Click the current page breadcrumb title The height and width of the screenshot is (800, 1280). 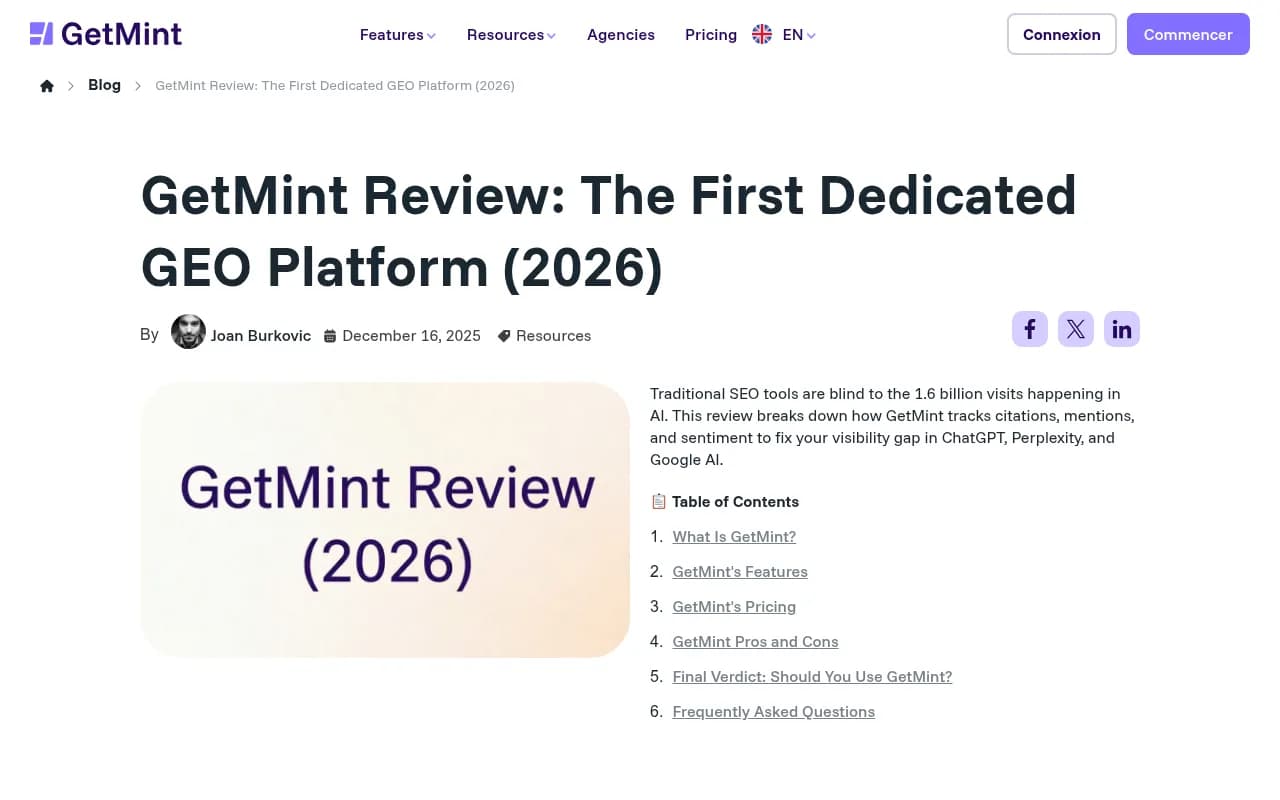tap(335, 86)
